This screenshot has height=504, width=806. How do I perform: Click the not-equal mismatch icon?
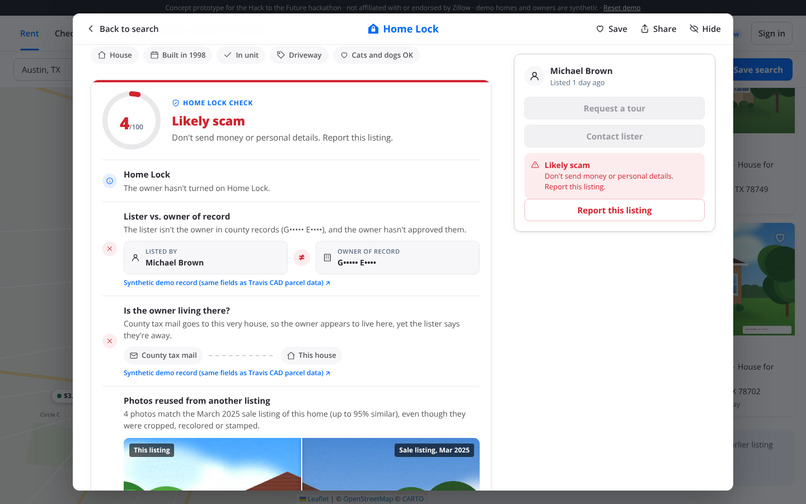(301, 257)
